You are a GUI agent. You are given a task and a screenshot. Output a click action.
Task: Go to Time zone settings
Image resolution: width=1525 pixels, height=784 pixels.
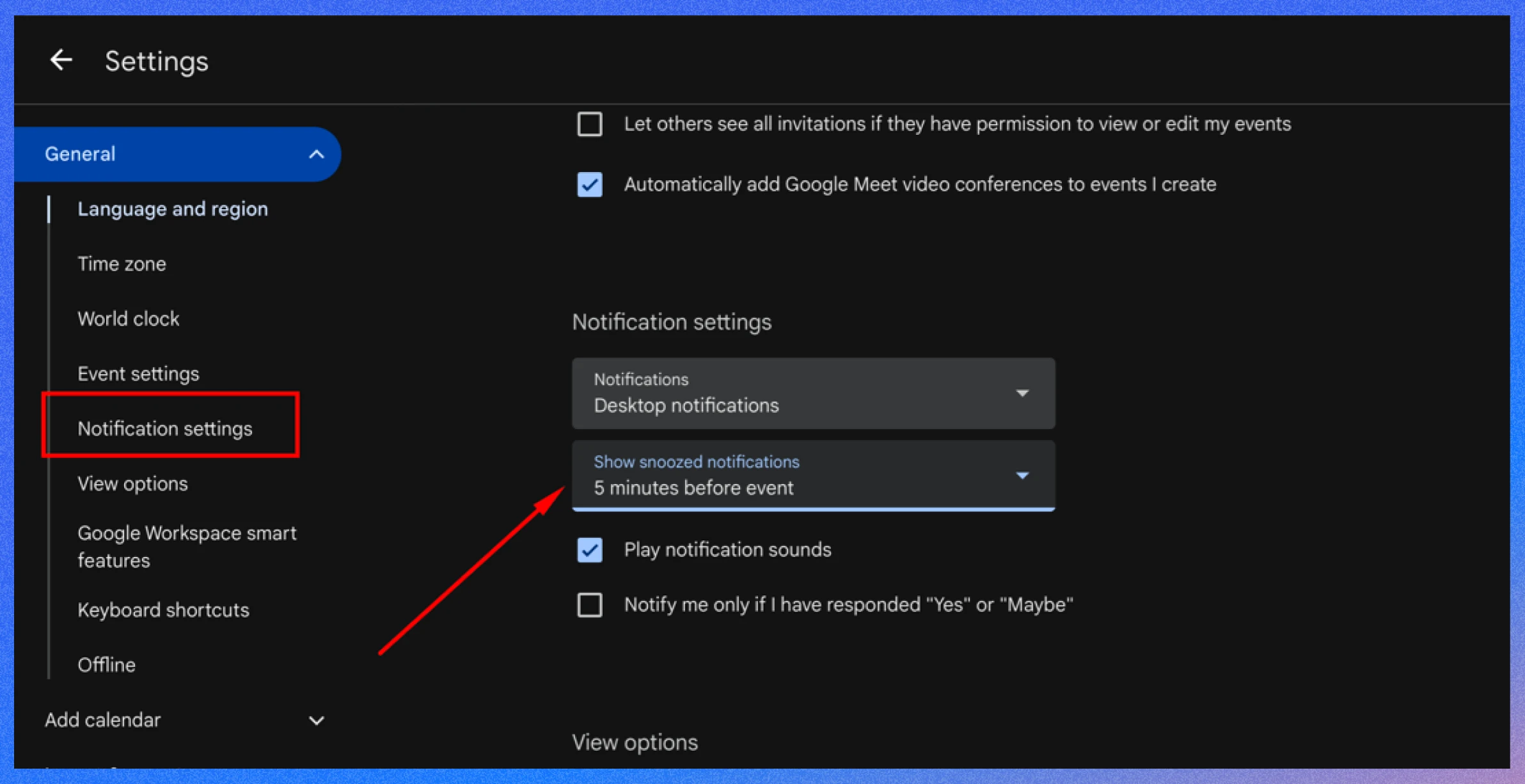click(x=122, y=264)
